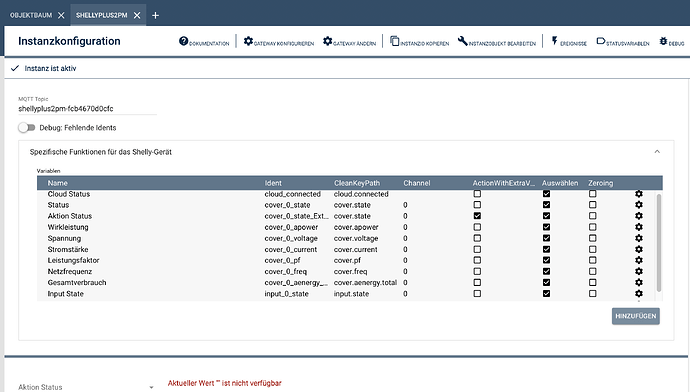Uncheck Auswählen for Wirkleistung row
This screenshot has height=392, width=690.
546,227
